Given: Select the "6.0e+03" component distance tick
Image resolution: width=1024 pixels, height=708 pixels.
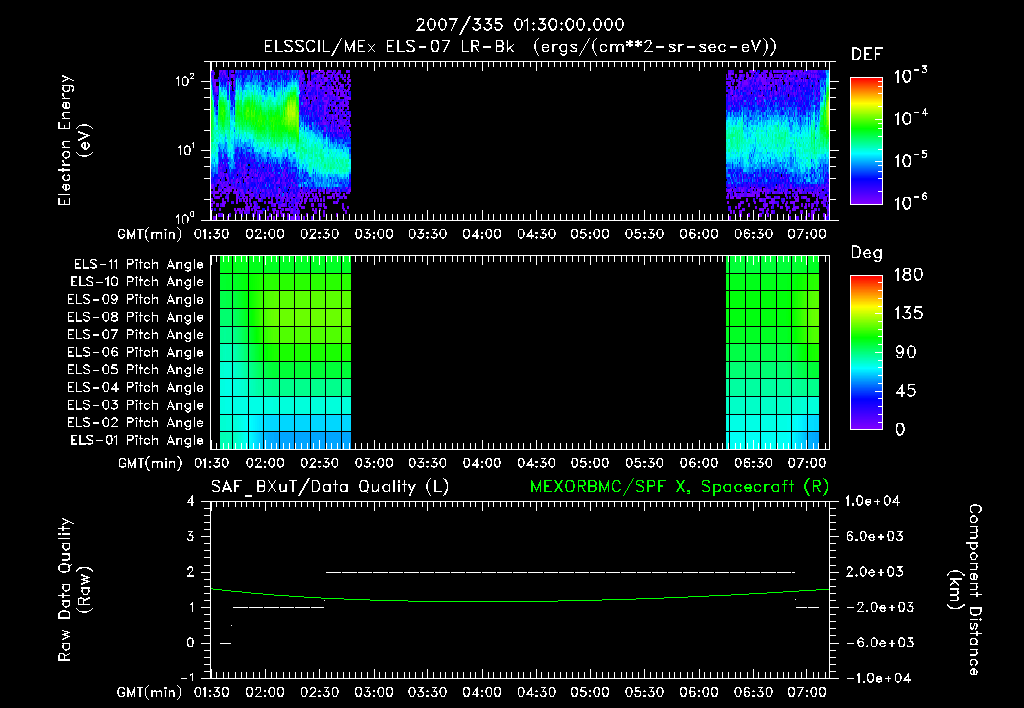Looking at the screenshot, I should [x=875, y=537].
